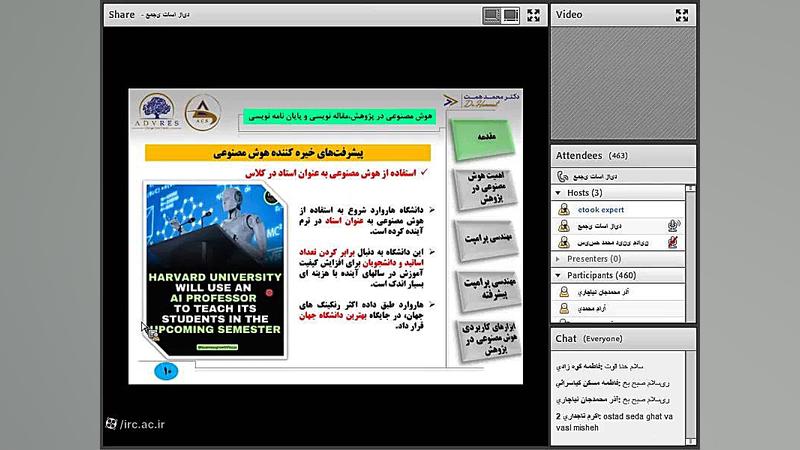Click the slide's اهمیت هوش مصنوعی در پژوهش button
This screenshot has width=800, height=450.
485,189
